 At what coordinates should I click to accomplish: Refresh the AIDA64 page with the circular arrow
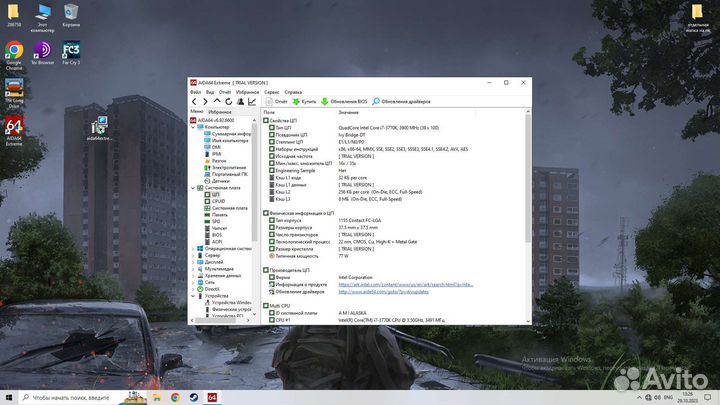coord(228,101)
